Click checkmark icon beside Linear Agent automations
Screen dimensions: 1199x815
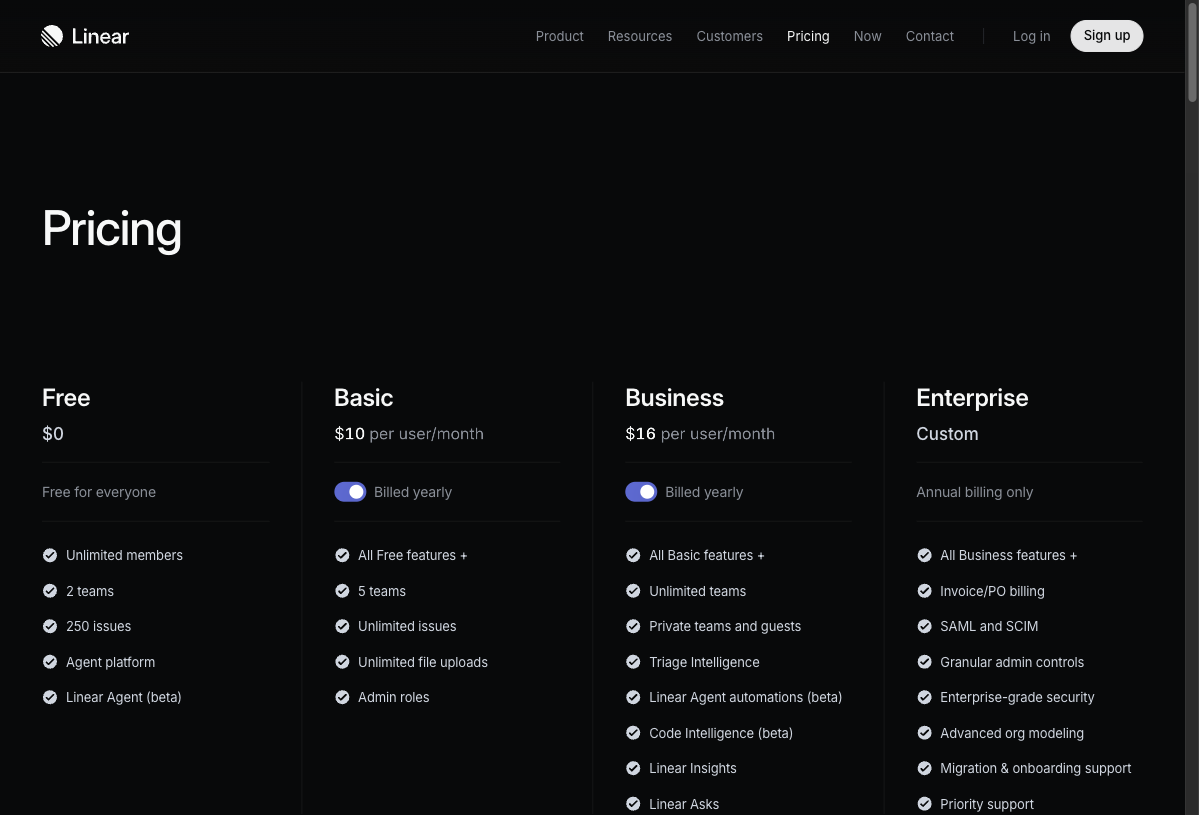[633, 697]
